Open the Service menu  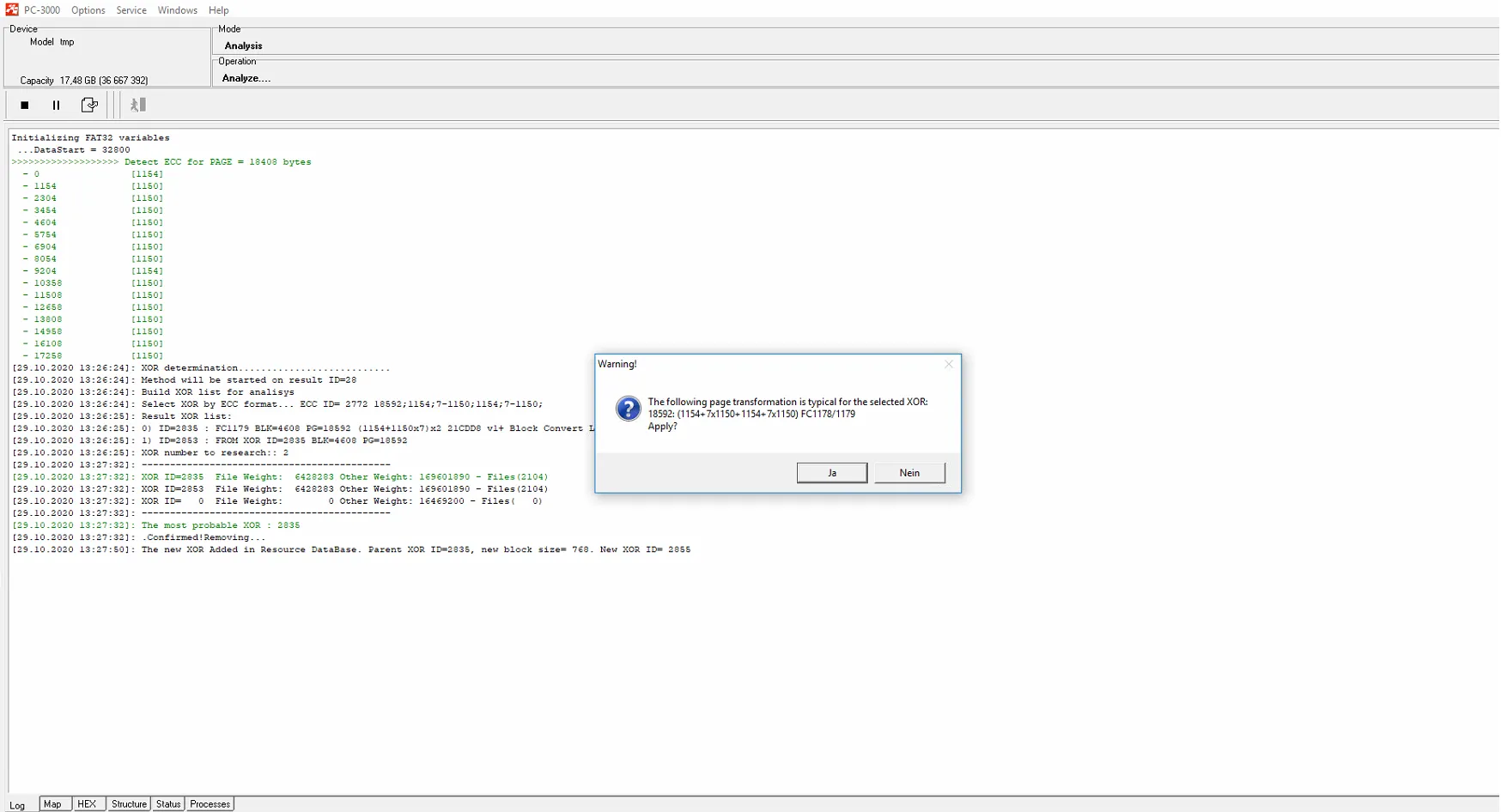coord(131,10)
